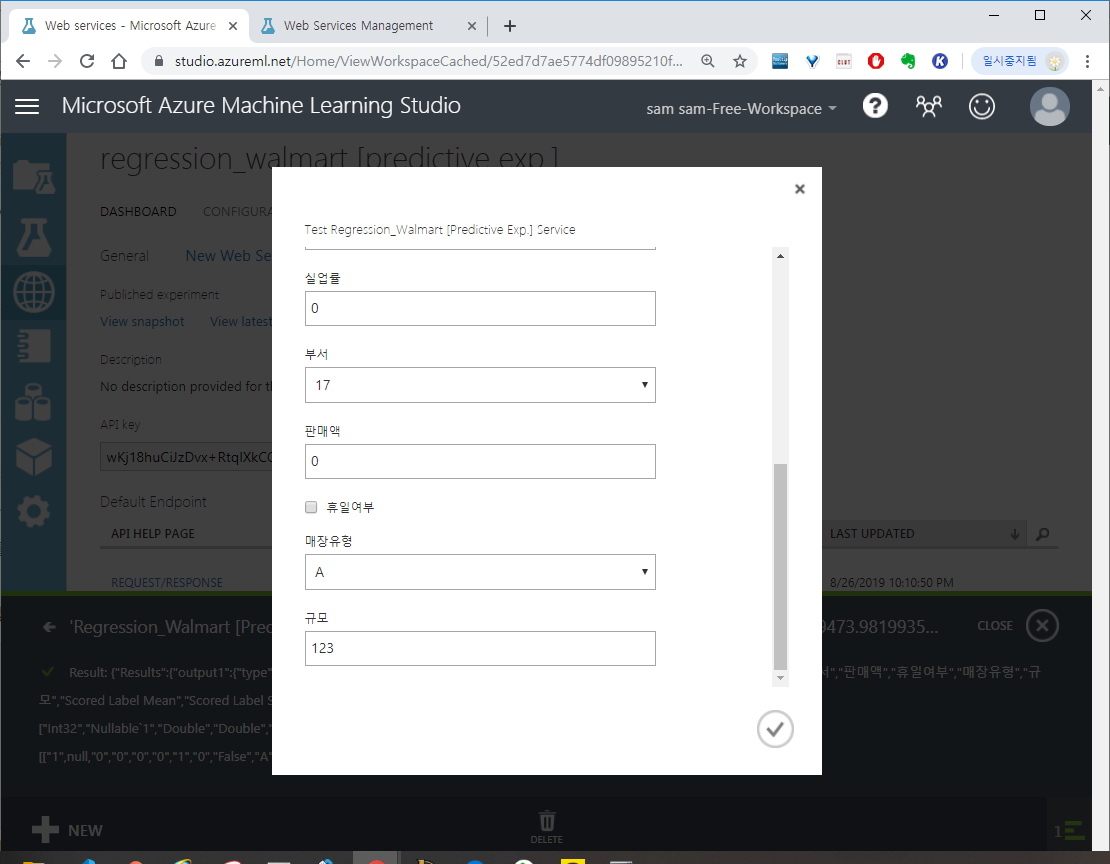Click the browser address bar URL
1110x864 pixels.
pos(428,61)
